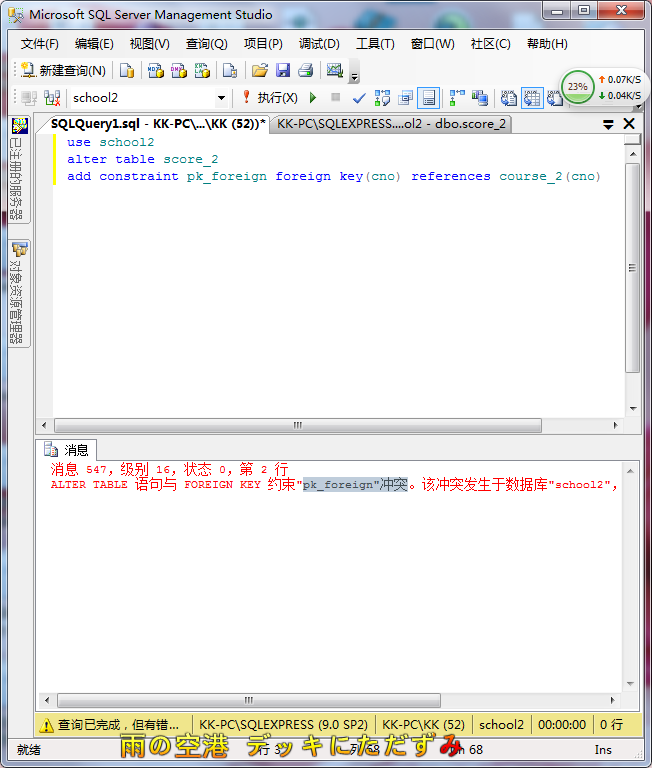Viewport: 652px width, 768px height.
Task: Click the Cancel Executing Query stop icon
Action: tap(336, 97)
